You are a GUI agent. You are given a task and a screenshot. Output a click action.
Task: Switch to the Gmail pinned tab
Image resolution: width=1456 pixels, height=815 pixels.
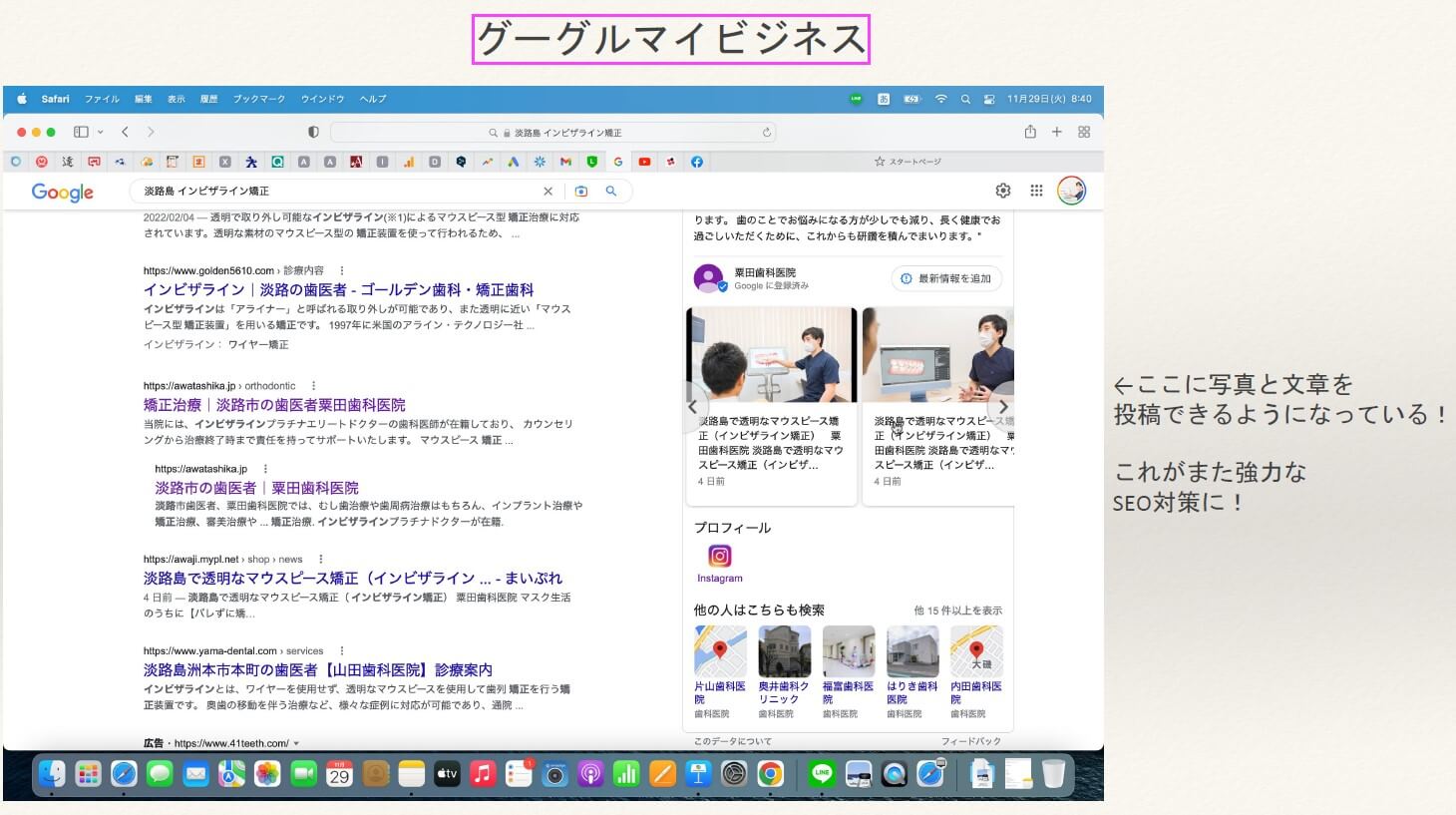[x=565, y=162]
